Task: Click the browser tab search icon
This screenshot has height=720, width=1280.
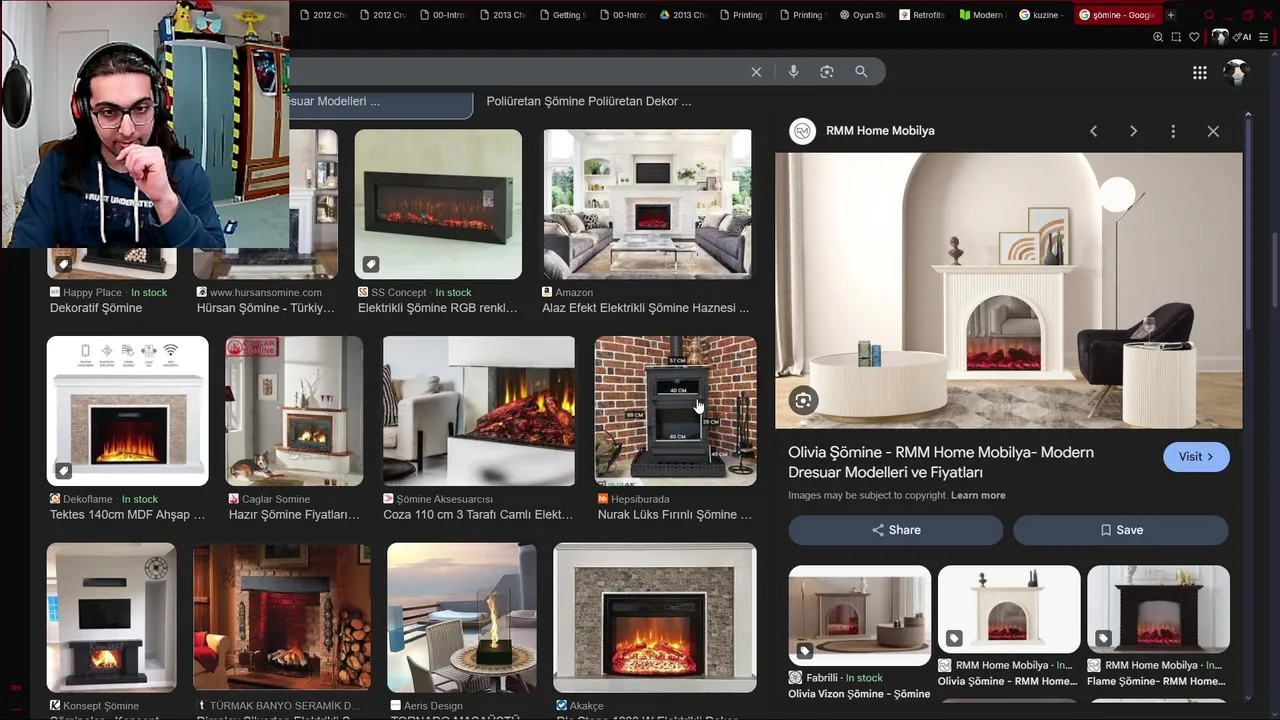Action: 1210,15
